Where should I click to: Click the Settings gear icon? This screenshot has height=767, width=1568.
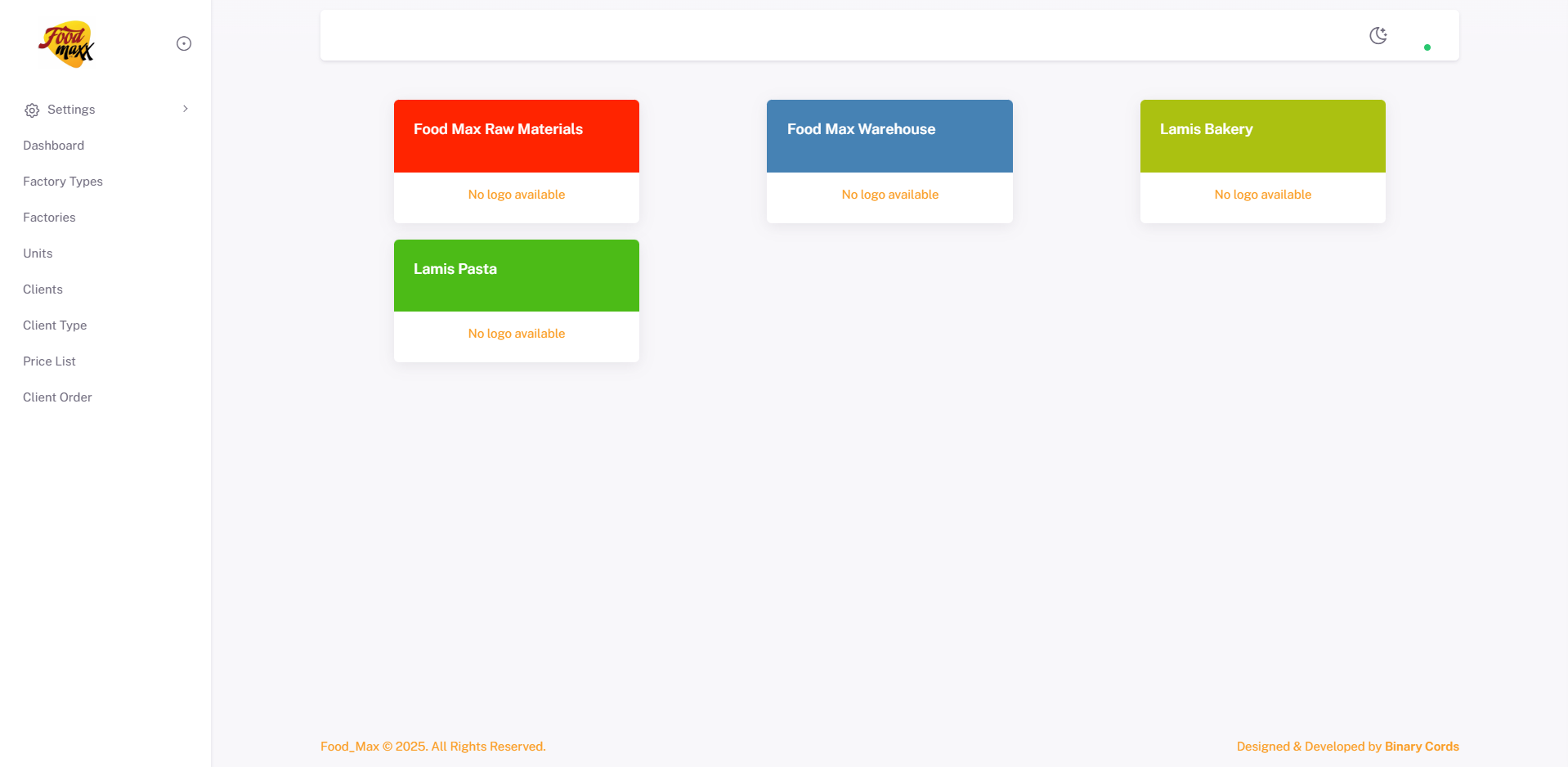[32, 110]
